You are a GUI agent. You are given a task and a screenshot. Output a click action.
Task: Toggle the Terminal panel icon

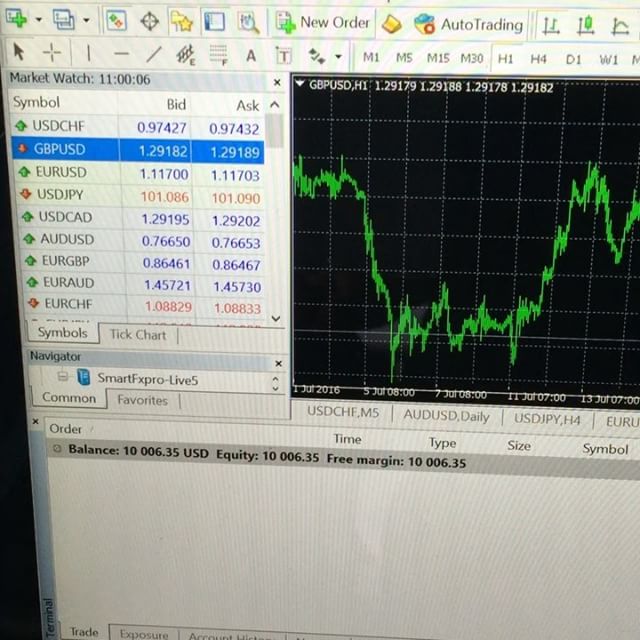214,22
